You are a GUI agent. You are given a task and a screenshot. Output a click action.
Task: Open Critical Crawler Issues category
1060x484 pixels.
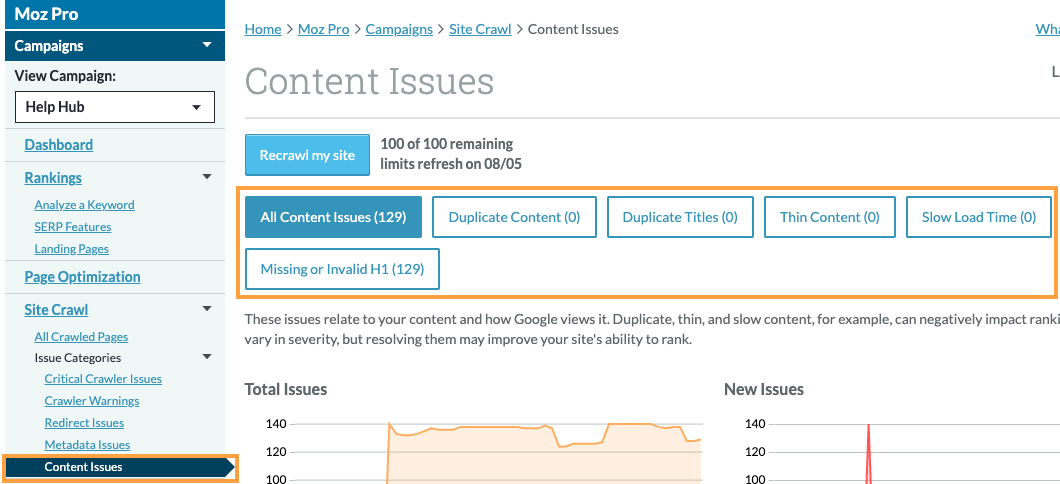coord(103,379)
